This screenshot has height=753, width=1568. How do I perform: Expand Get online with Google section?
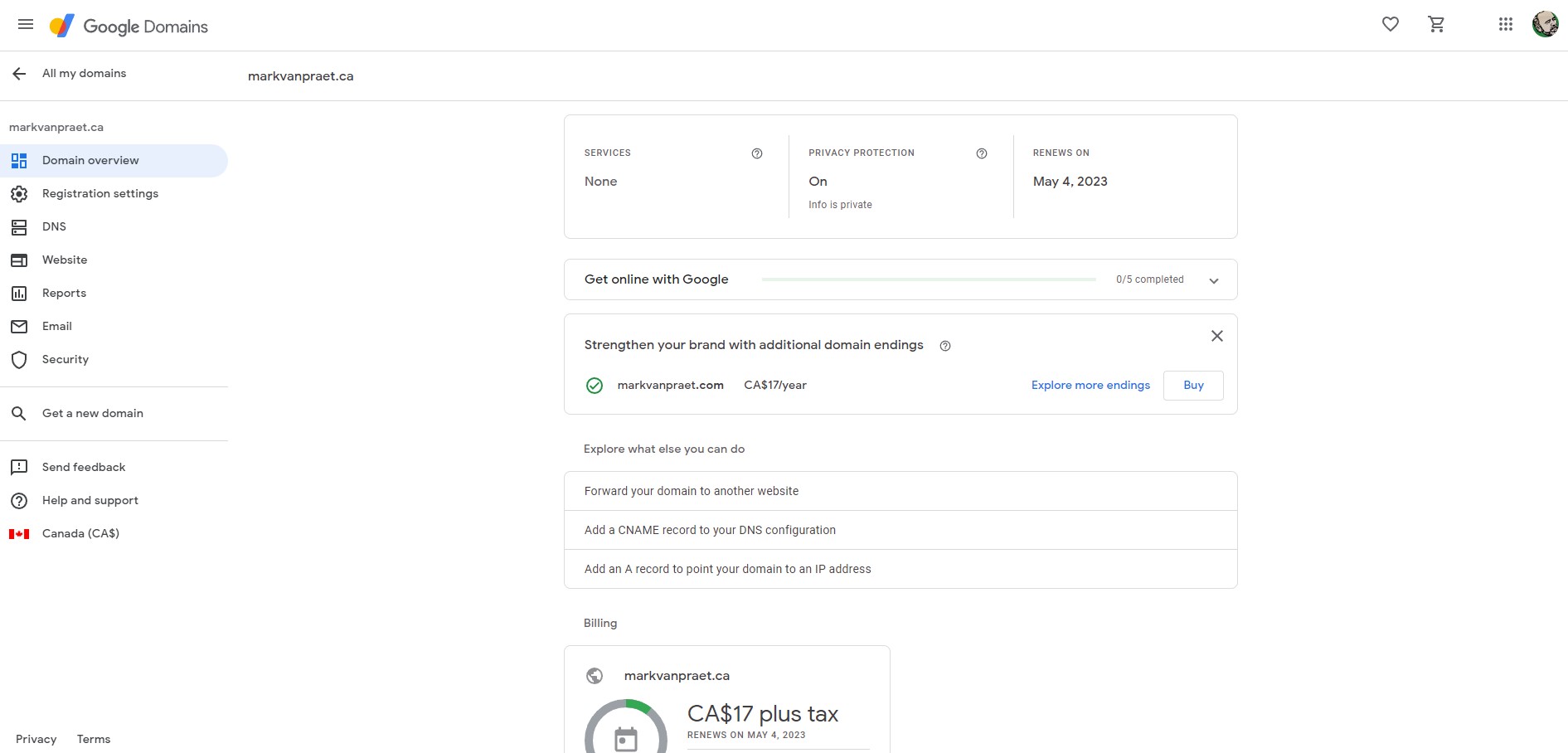(x=1213, y=280)
